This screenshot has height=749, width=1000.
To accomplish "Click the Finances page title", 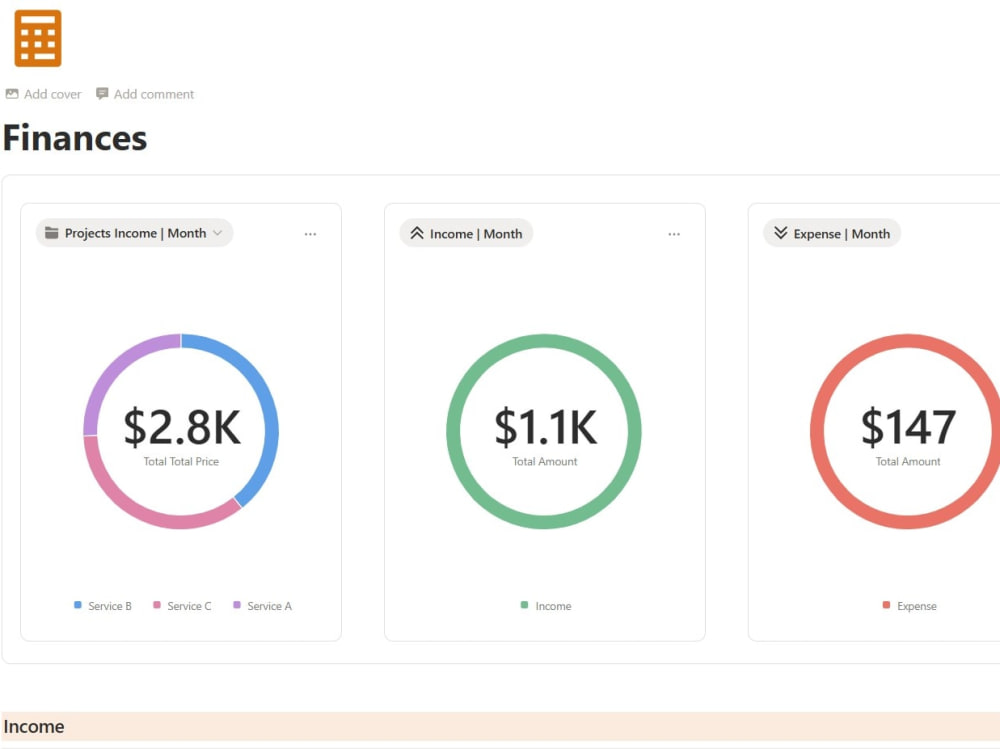I will coord(75,138).
